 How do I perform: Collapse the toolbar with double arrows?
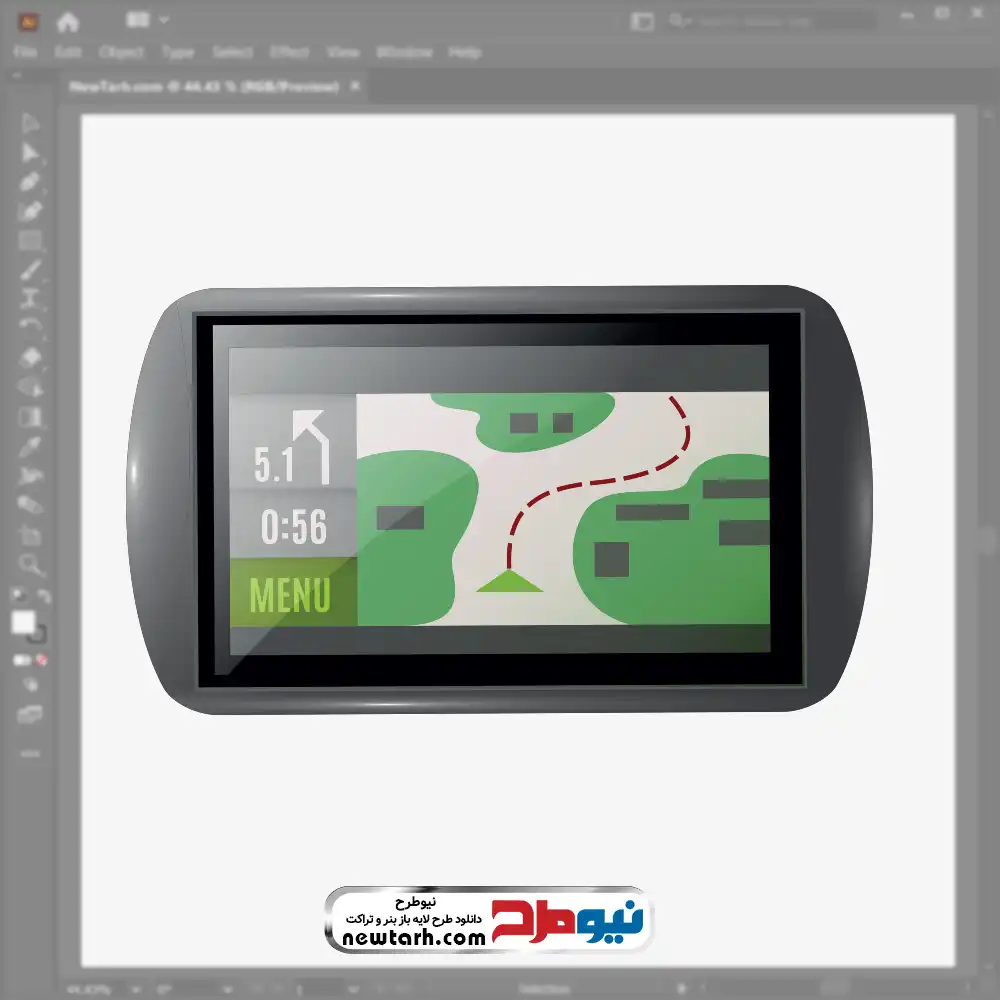coord(16,75)
